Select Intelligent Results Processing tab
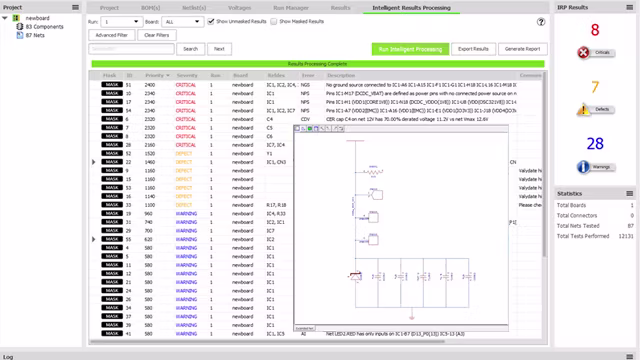This screenshot has width=640, height=360. tap(411, 8)
